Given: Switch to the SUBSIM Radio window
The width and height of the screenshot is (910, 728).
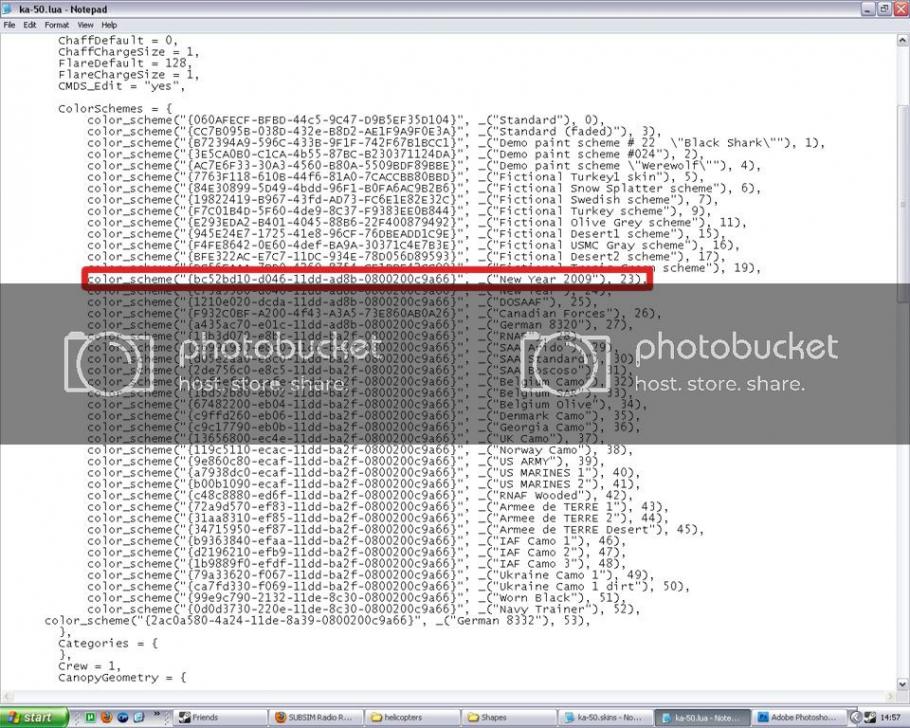Looking at the screenshot, I should (317, 717).
